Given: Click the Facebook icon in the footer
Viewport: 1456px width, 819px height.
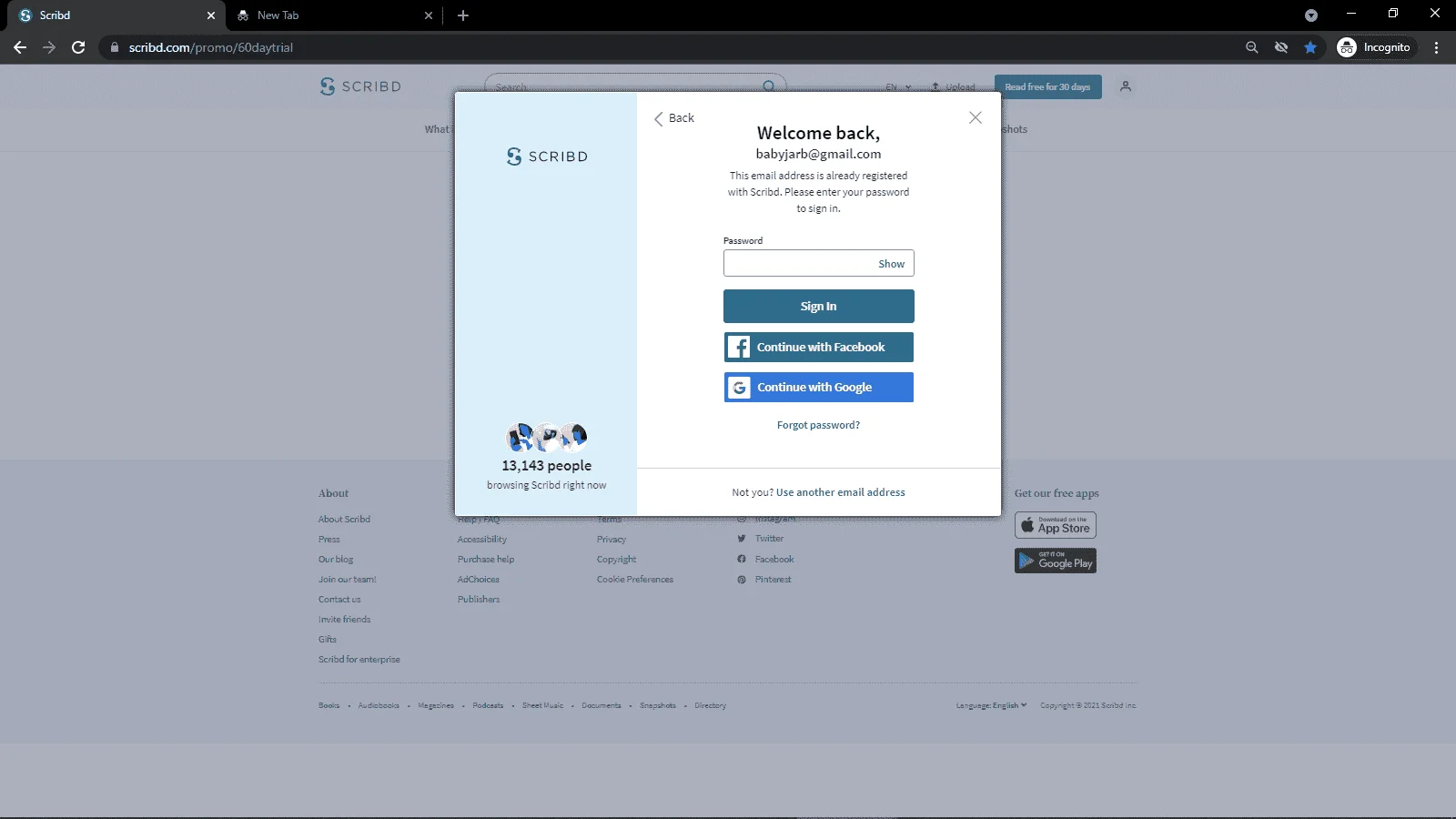Looking at the screenshot, I should pyautogui.click(x=742, y=559).
